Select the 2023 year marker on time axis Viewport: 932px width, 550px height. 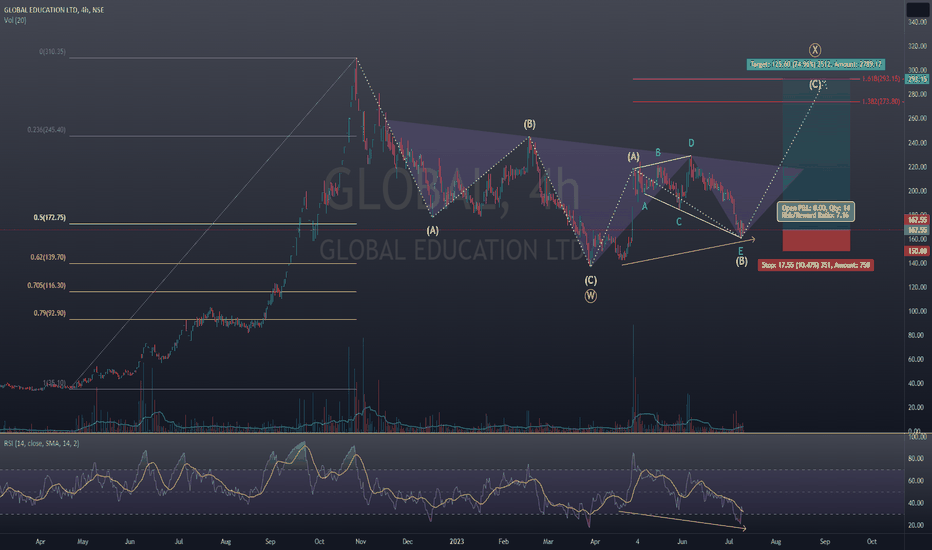pyautogui.click(x=456, y=542)
